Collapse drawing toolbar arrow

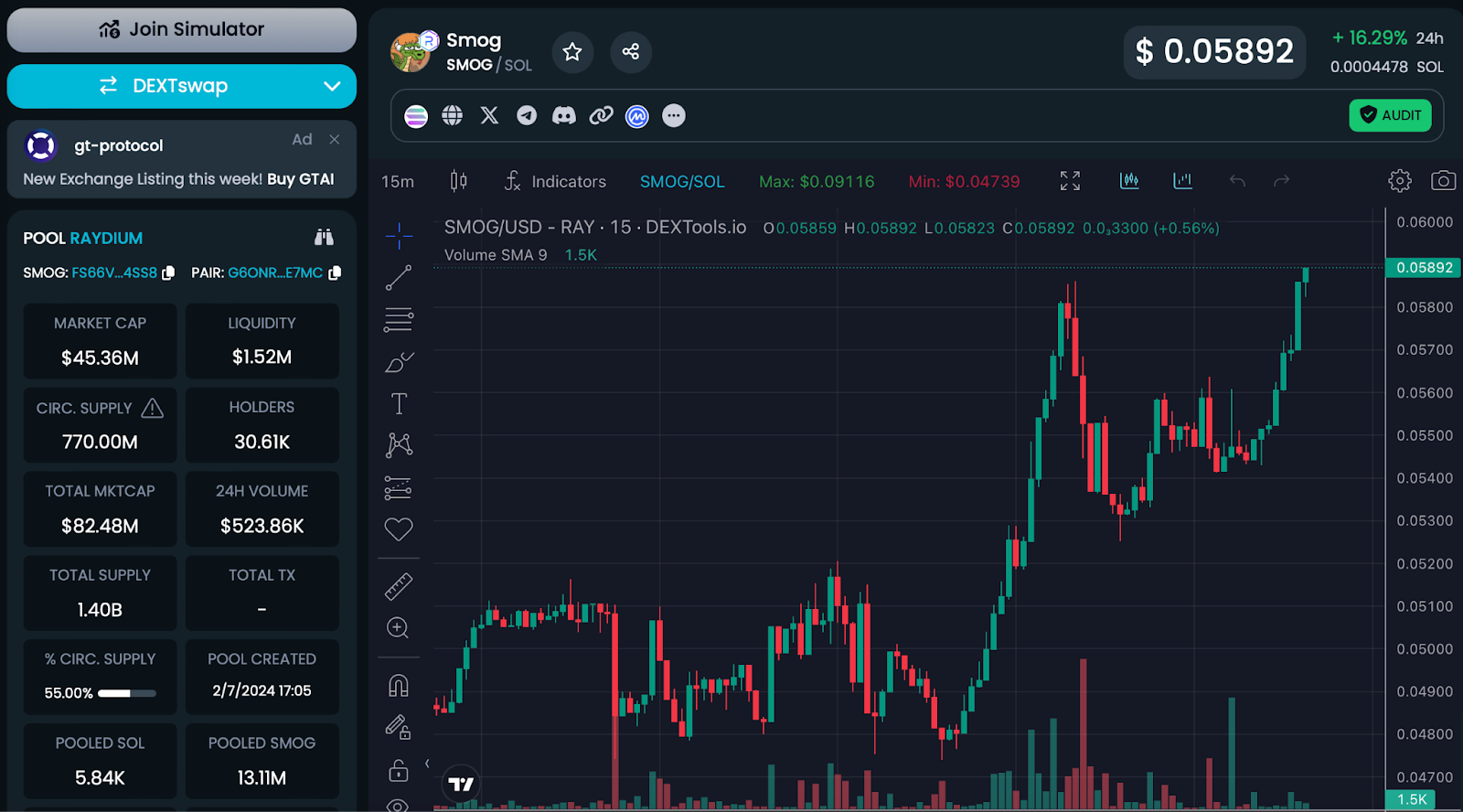[427, 764]
